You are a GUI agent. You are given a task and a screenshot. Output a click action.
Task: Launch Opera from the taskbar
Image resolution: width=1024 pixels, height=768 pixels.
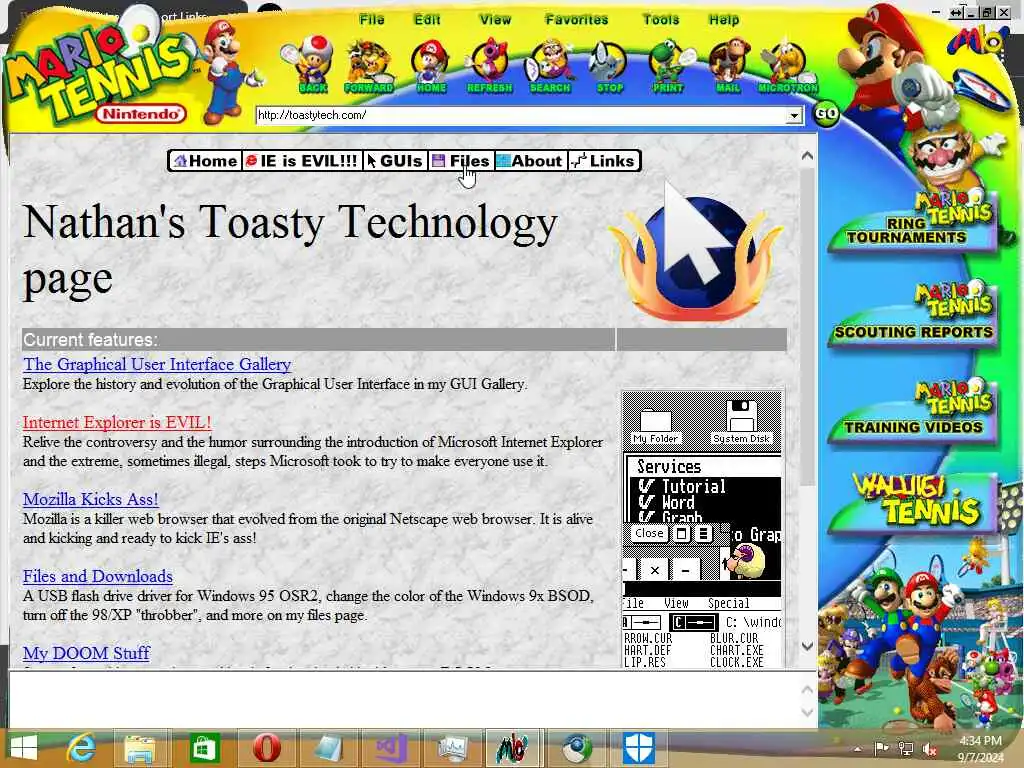point(266,748)
